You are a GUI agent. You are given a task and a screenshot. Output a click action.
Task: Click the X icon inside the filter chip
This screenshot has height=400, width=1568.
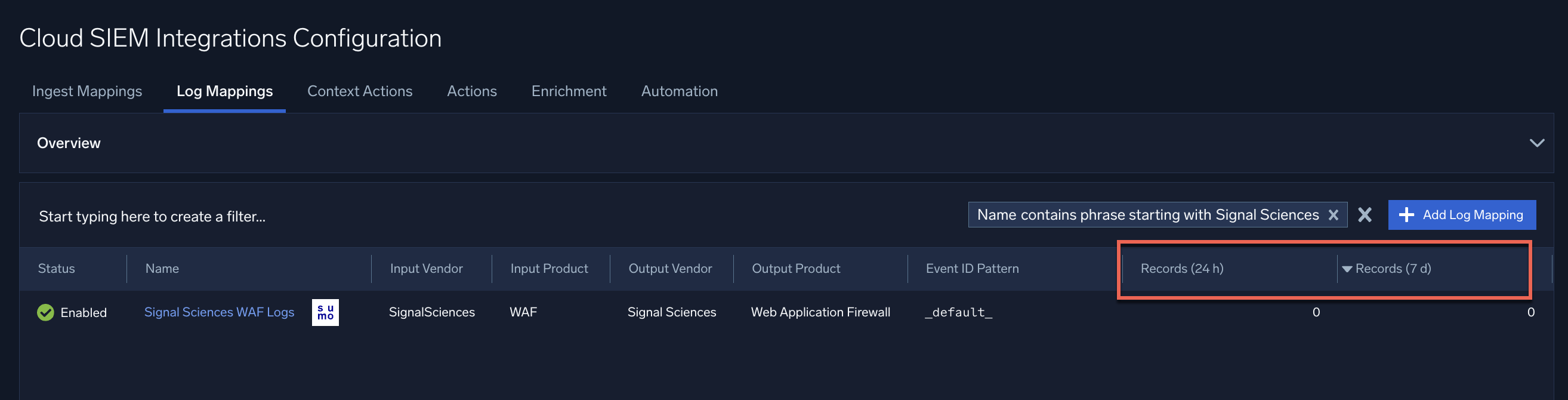tap(1334, 215)
